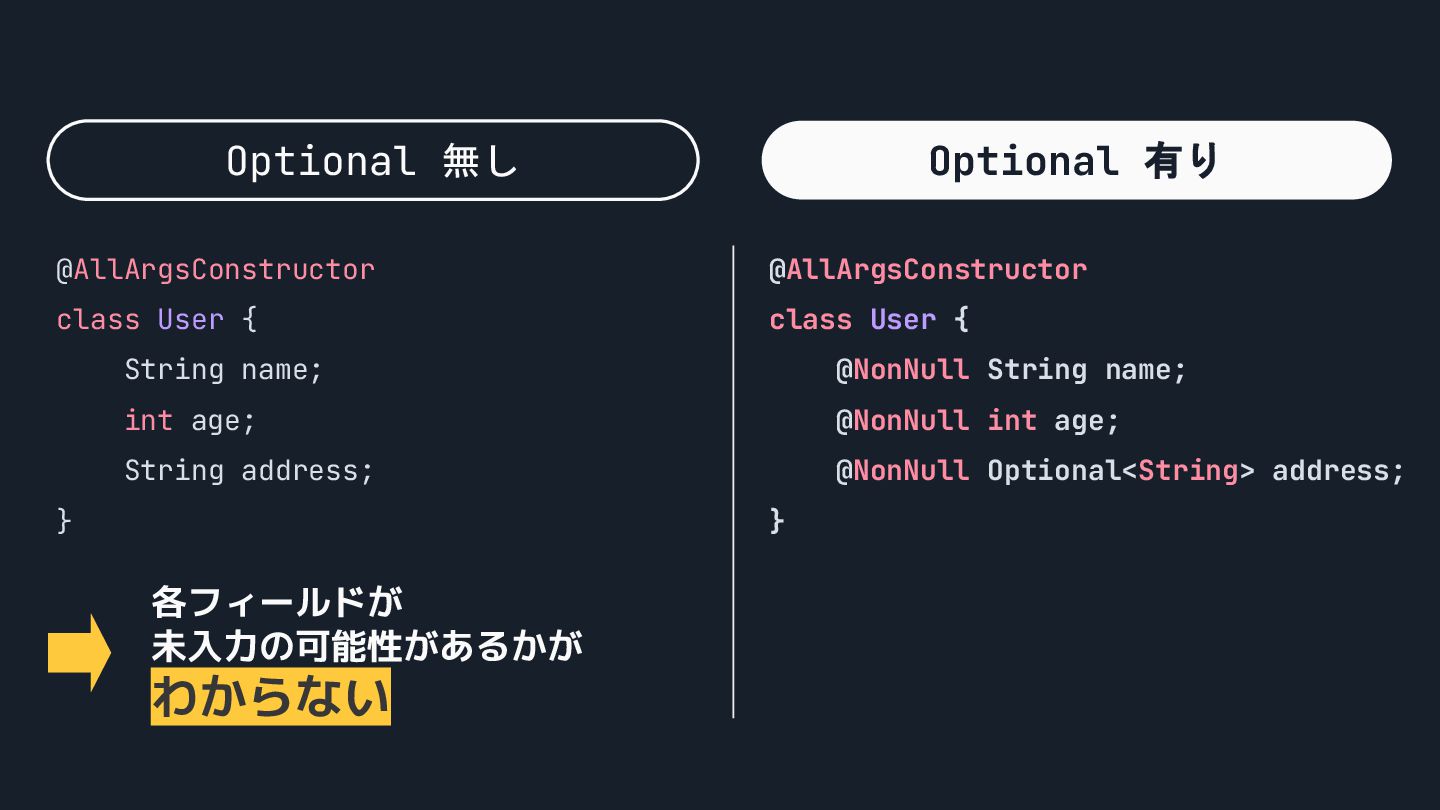
Task: Click the "int age;" line on the left
Action: 190,420
